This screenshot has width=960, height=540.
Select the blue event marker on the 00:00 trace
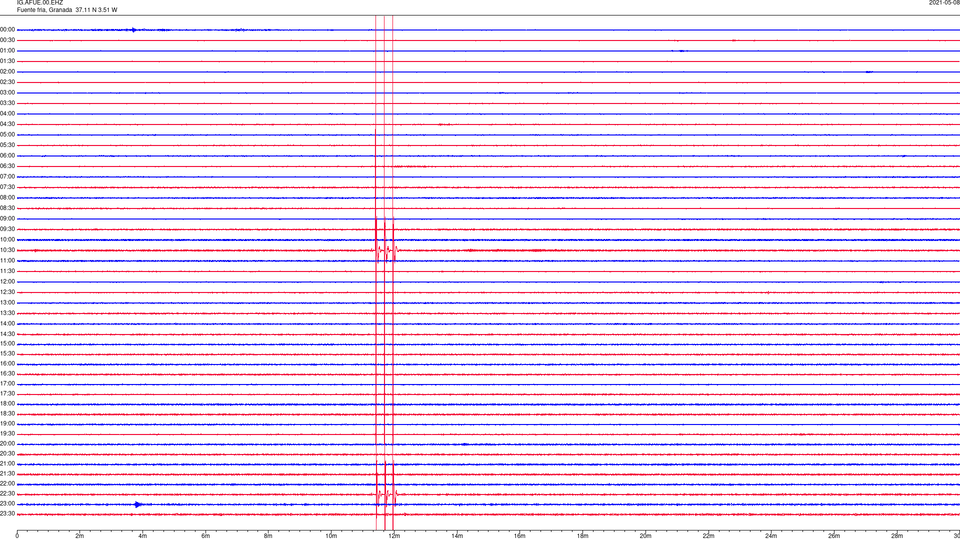coord(134,29)
